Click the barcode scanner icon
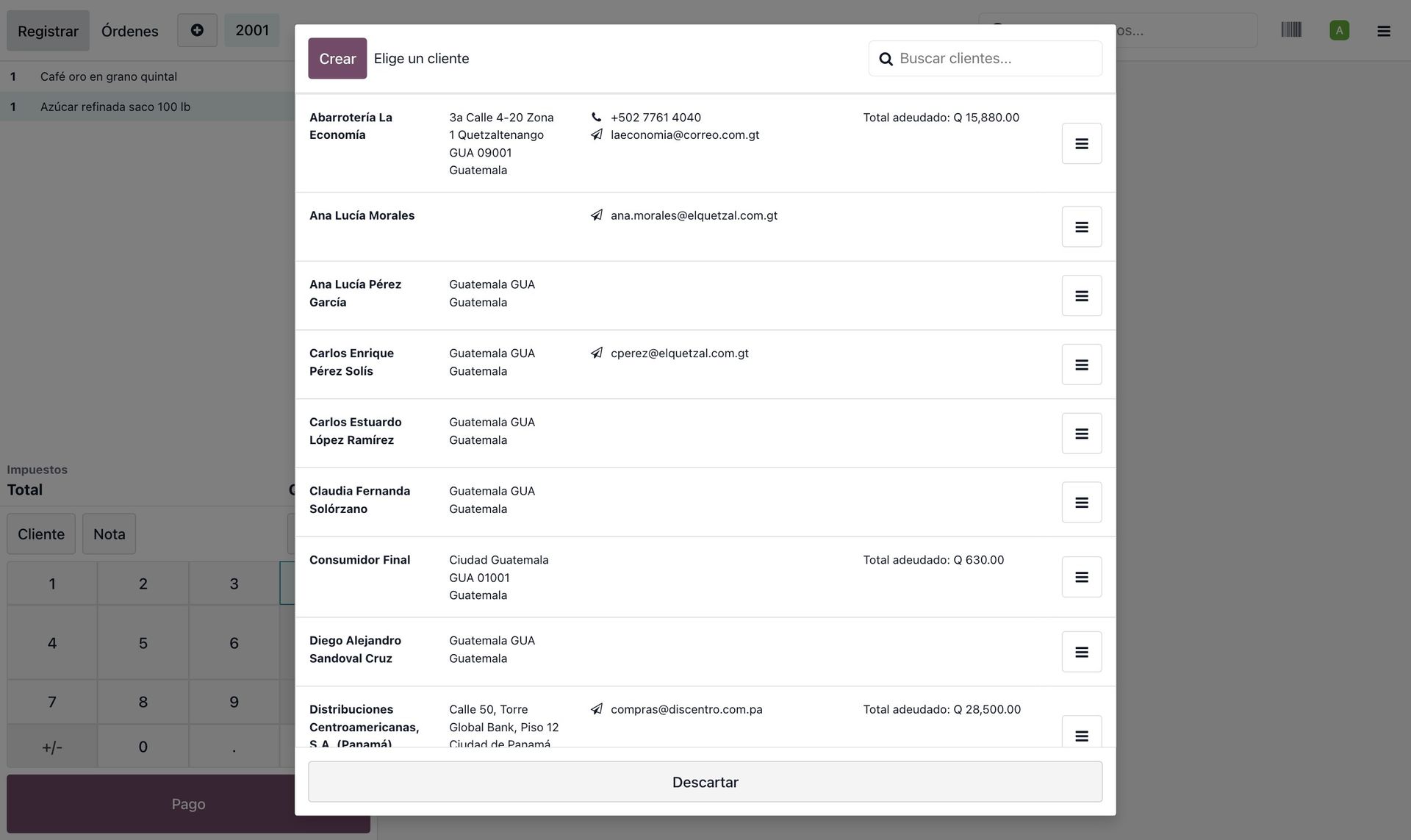1411x840 pixels. (1291, 30)
